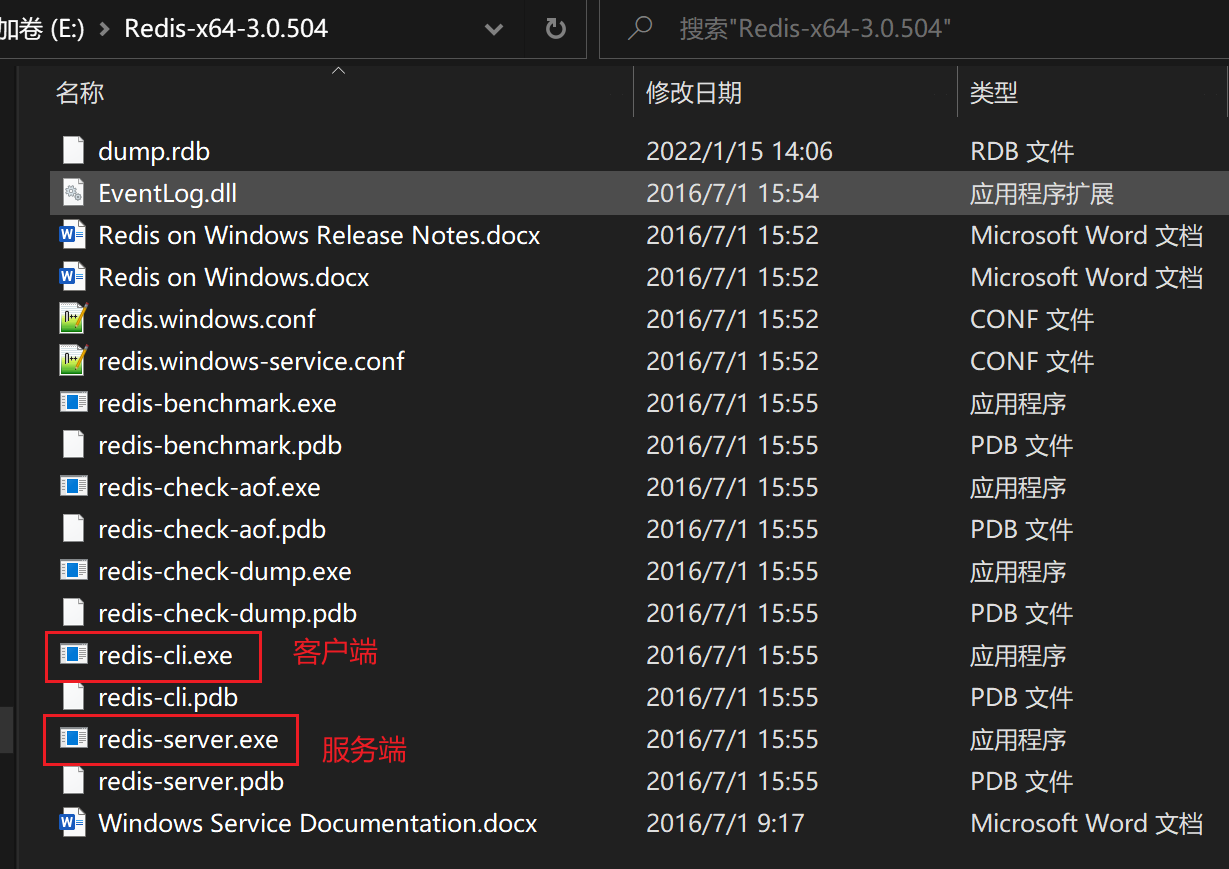Click the Word icon of Redis on Windows.docx
Viewport: 1229px width, 869px height.
click(x=73, y=277)
